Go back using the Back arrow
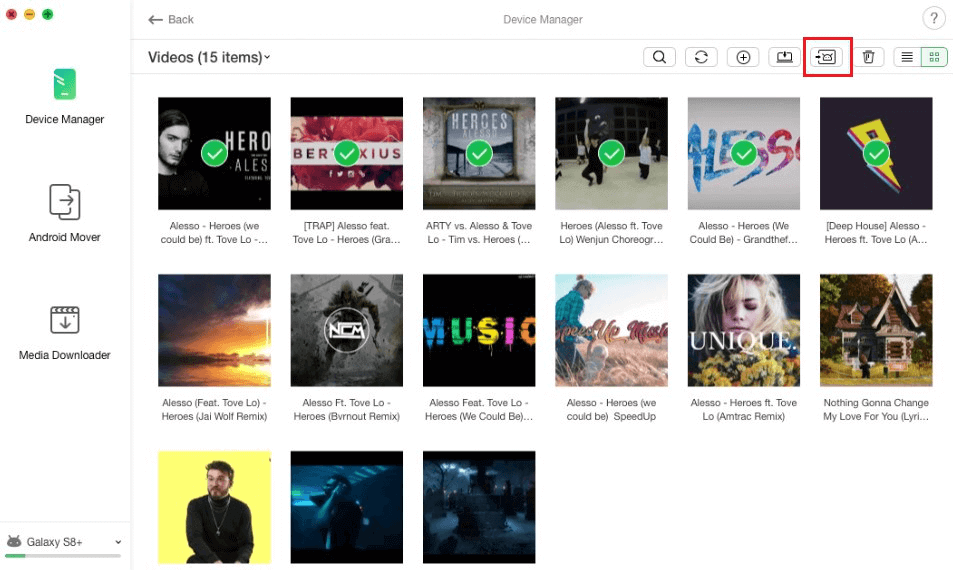 point(171,19)
